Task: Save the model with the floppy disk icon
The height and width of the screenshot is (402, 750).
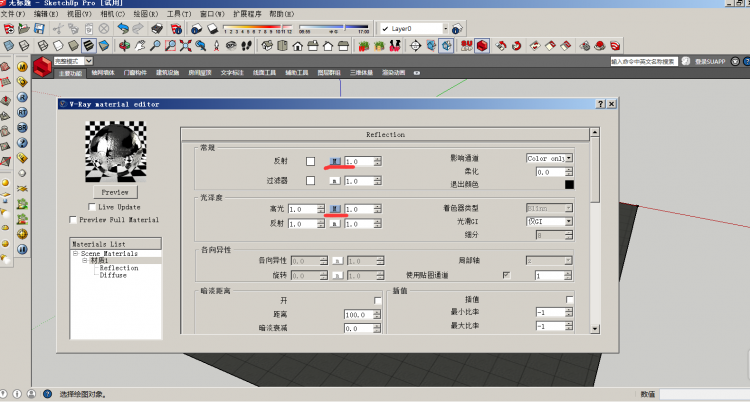Action: point(39,29)
